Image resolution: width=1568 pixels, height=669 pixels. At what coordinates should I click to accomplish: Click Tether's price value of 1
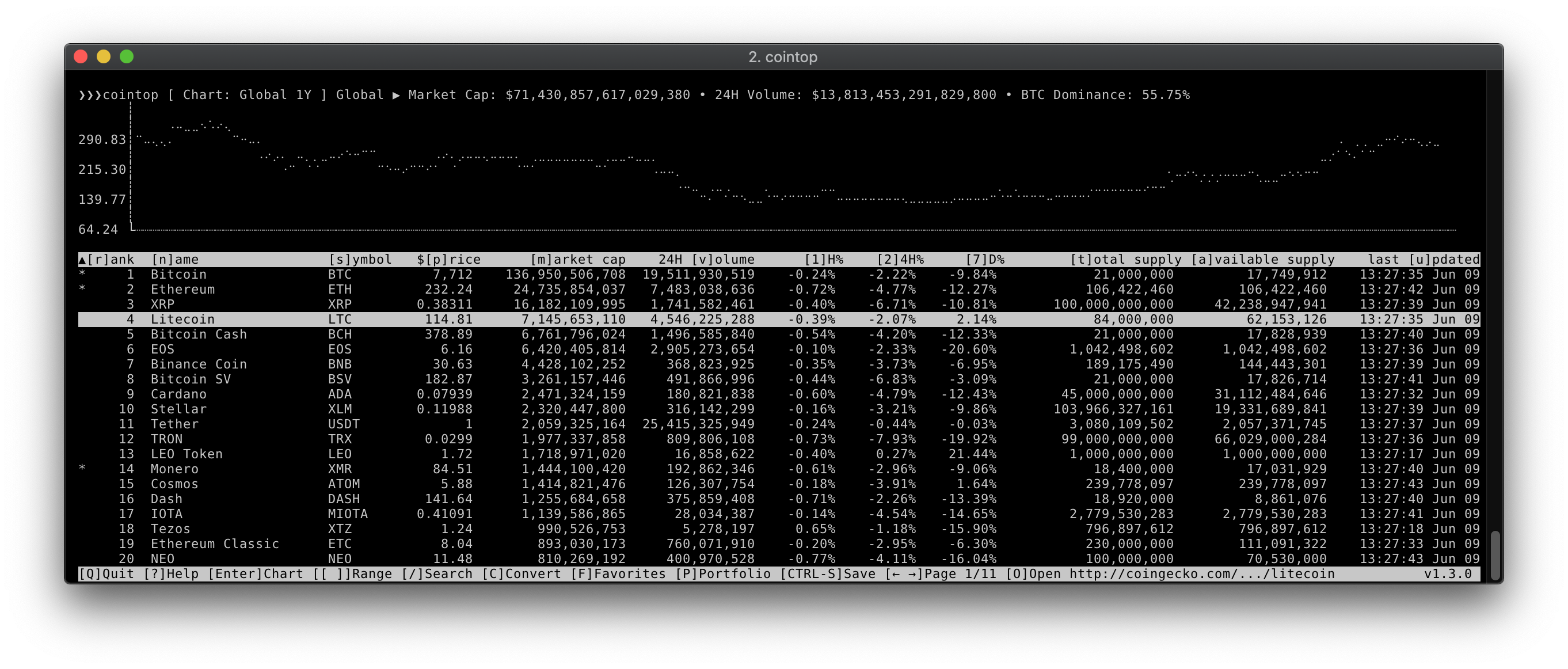tap(469, 424)
